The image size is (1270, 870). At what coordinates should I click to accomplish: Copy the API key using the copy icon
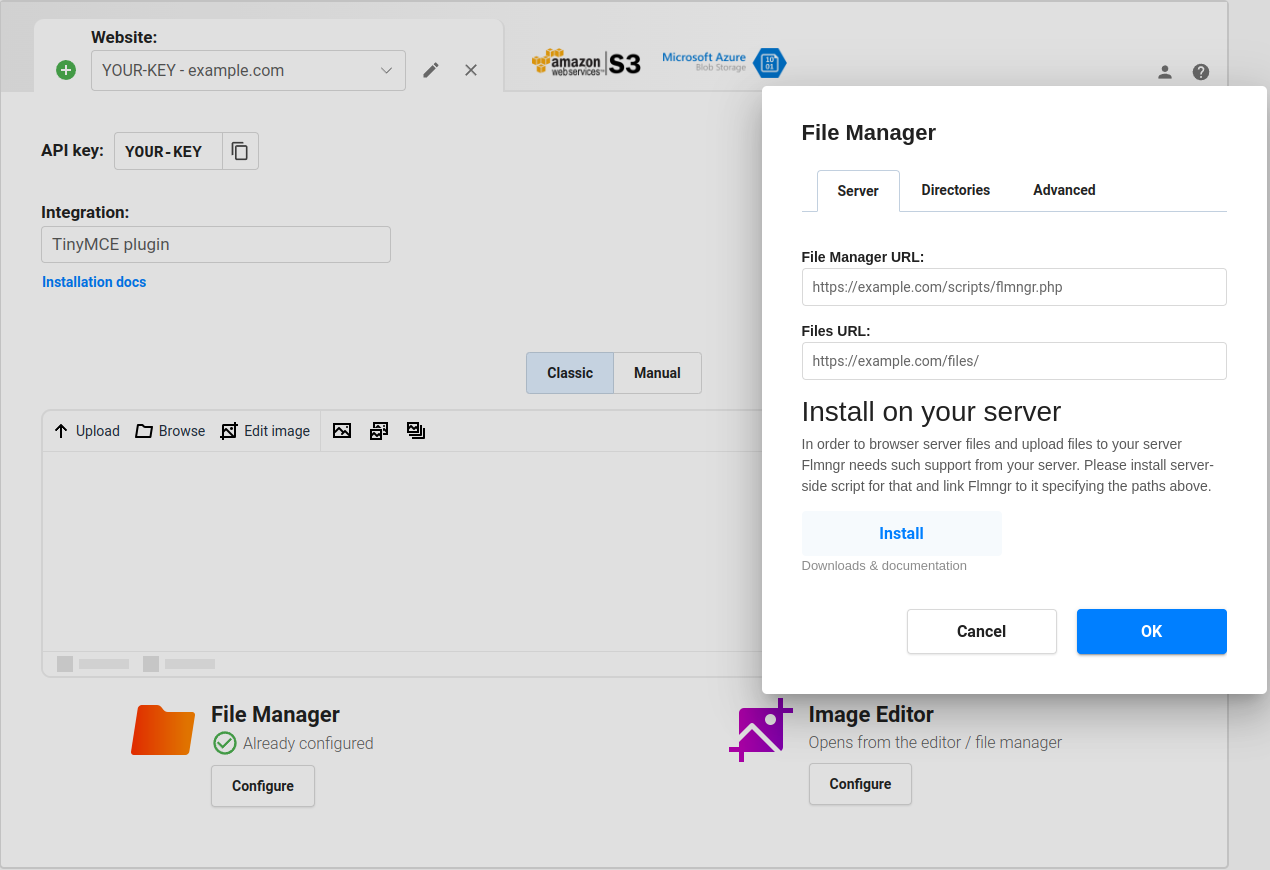tap(239, 151)
